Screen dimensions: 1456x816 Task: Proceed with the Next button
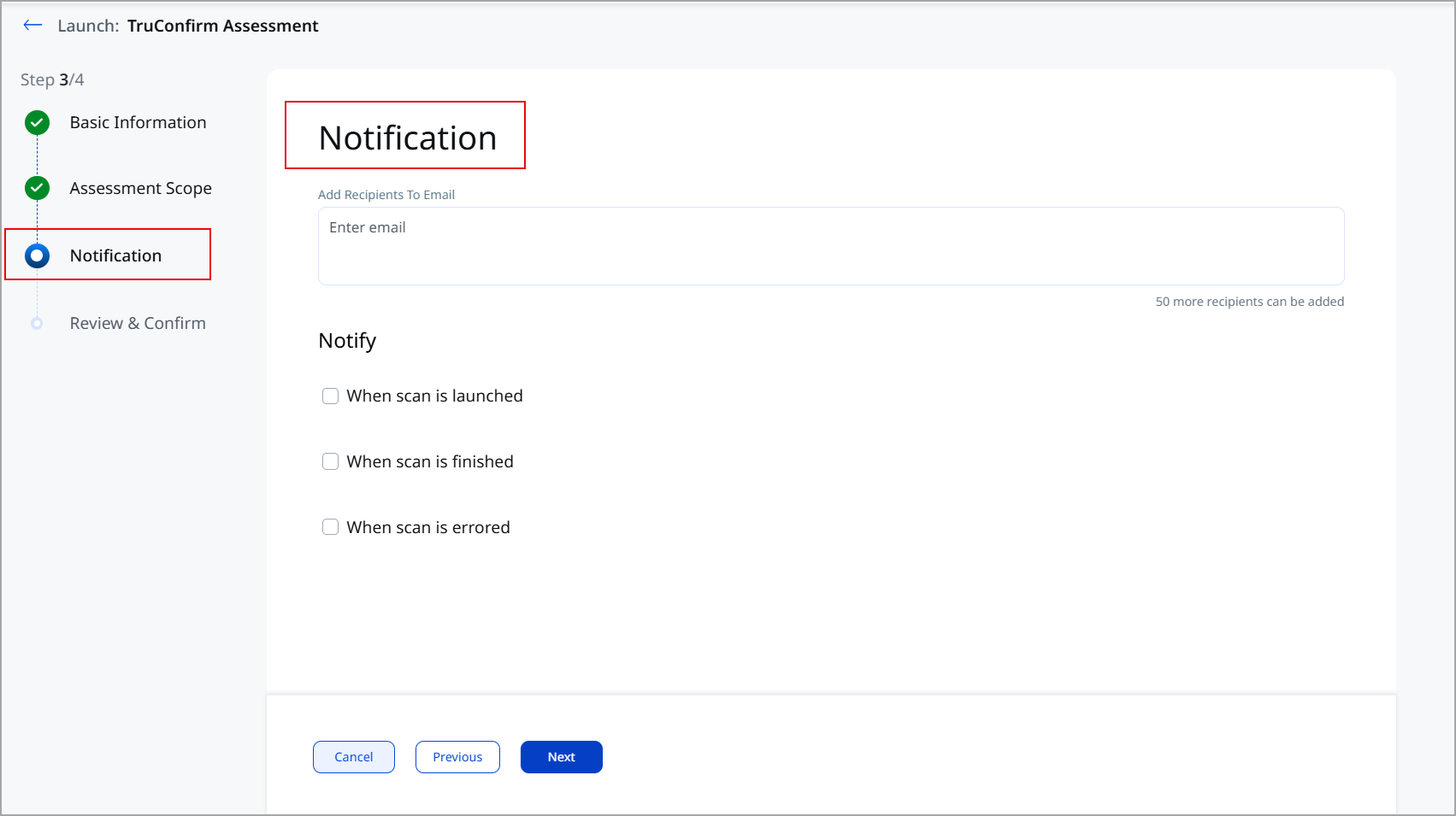(x=562, y=757)
